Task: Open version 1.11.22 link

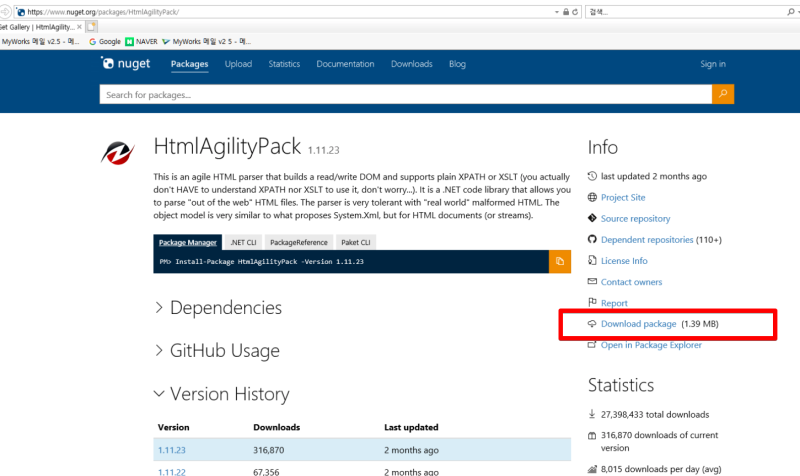Action: click(x=171, y=472)
